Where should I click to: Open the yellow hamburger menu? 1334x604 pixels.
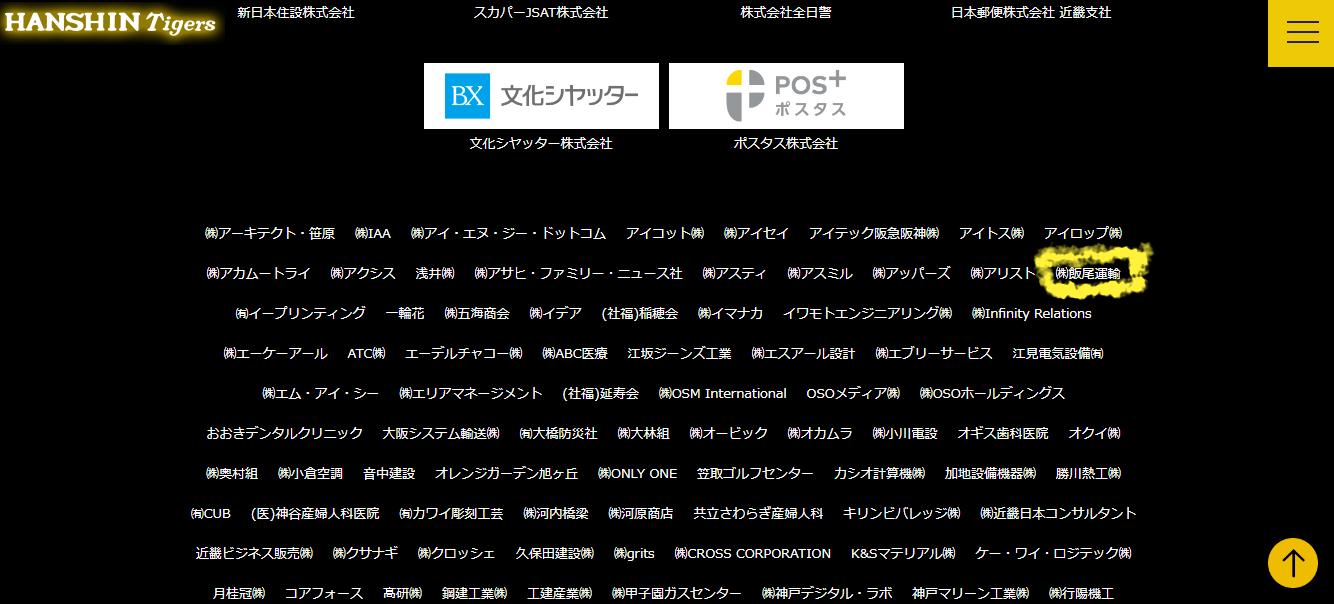coord(1301,33)
